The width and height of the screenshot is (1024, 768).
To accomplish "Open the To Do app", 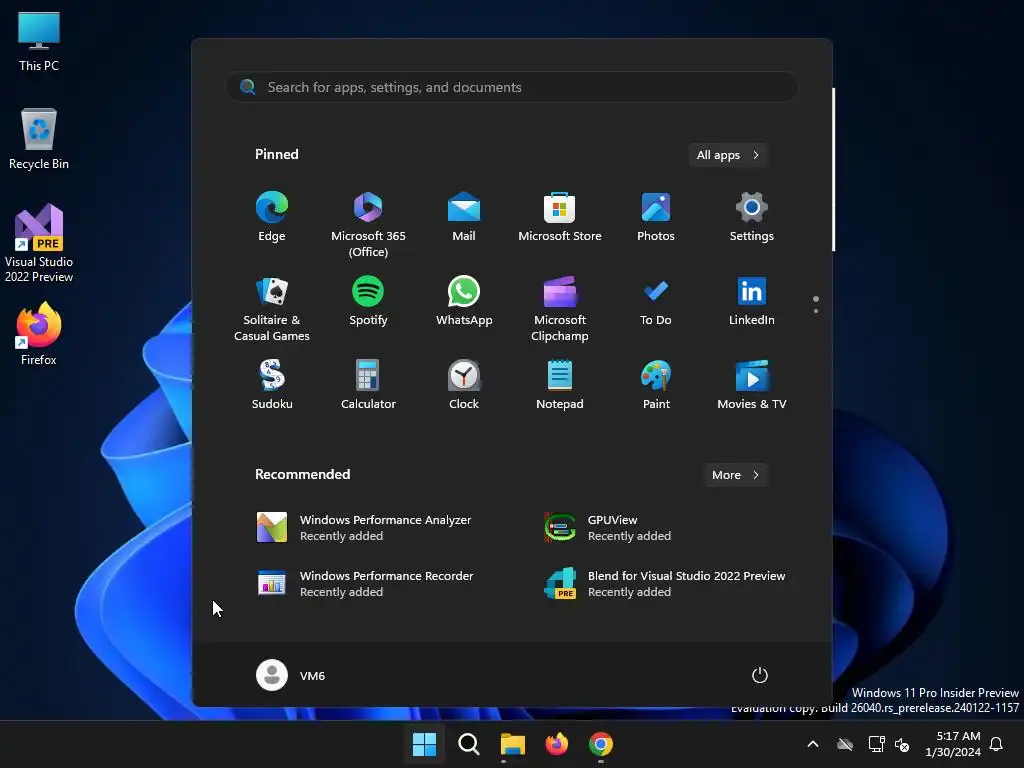I will [x=656, y=301].
